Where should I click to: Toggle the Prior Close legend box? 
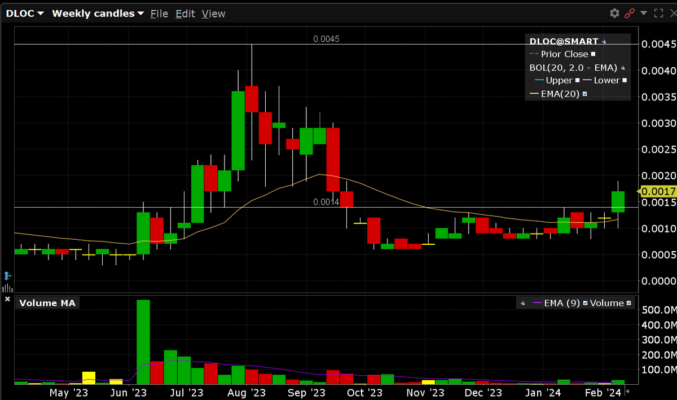tap(593, 54)
